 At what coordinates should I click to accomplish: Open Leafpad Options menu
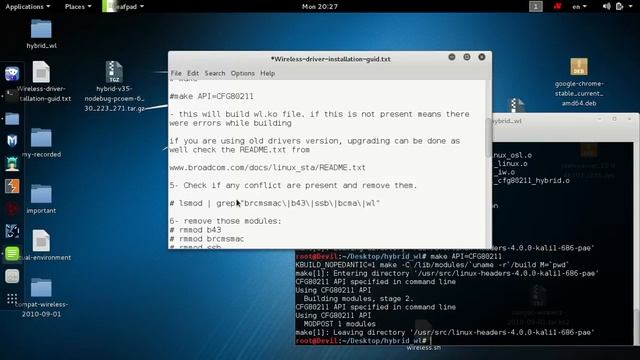tap(242, 73)
